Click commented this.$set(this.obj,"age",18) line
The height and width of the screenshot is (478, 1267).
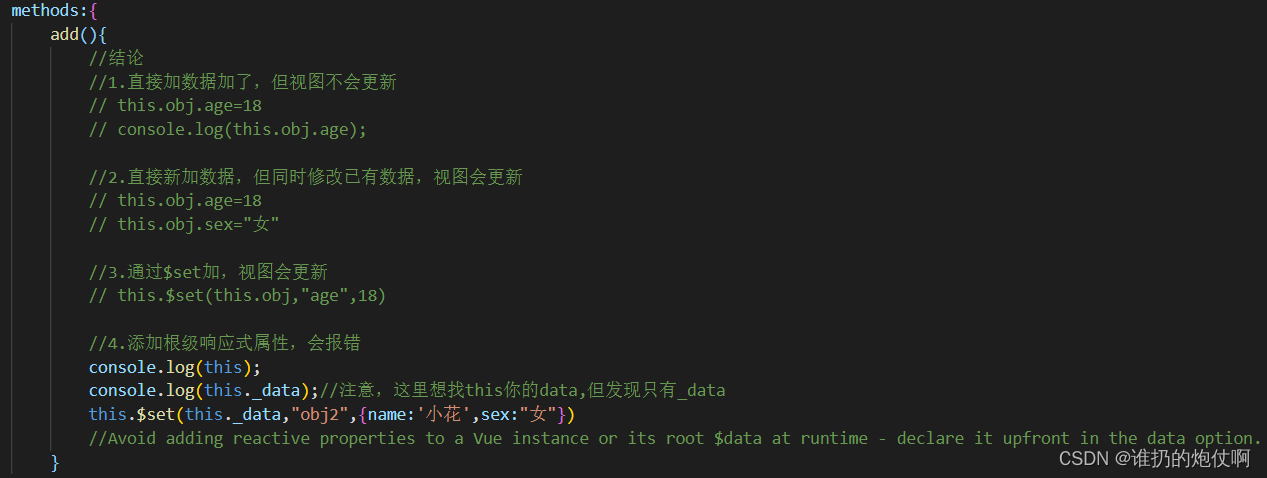coord(238,295)
